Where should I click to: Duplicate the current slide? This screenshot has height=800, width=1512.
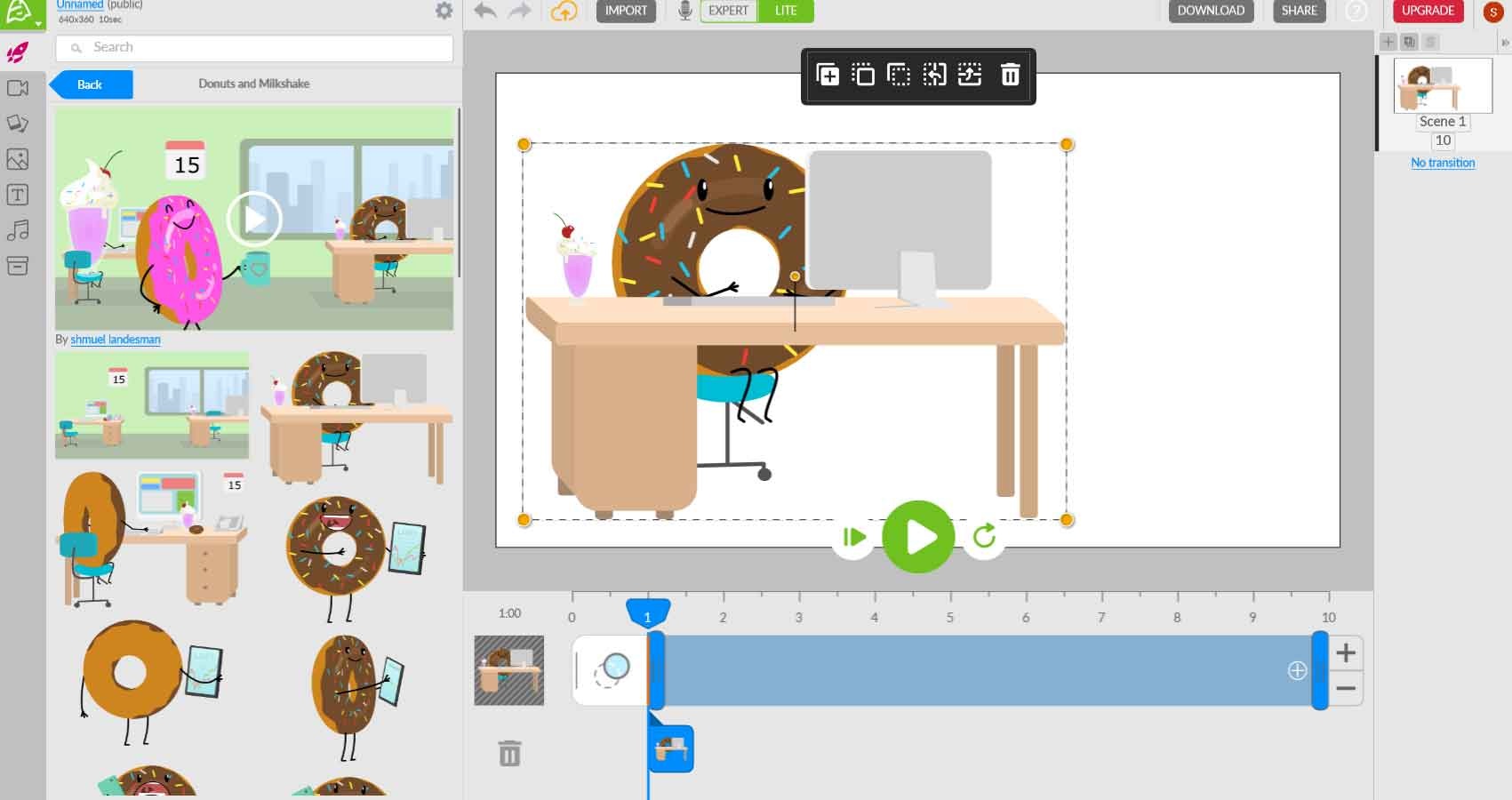tap(1409, 42)
